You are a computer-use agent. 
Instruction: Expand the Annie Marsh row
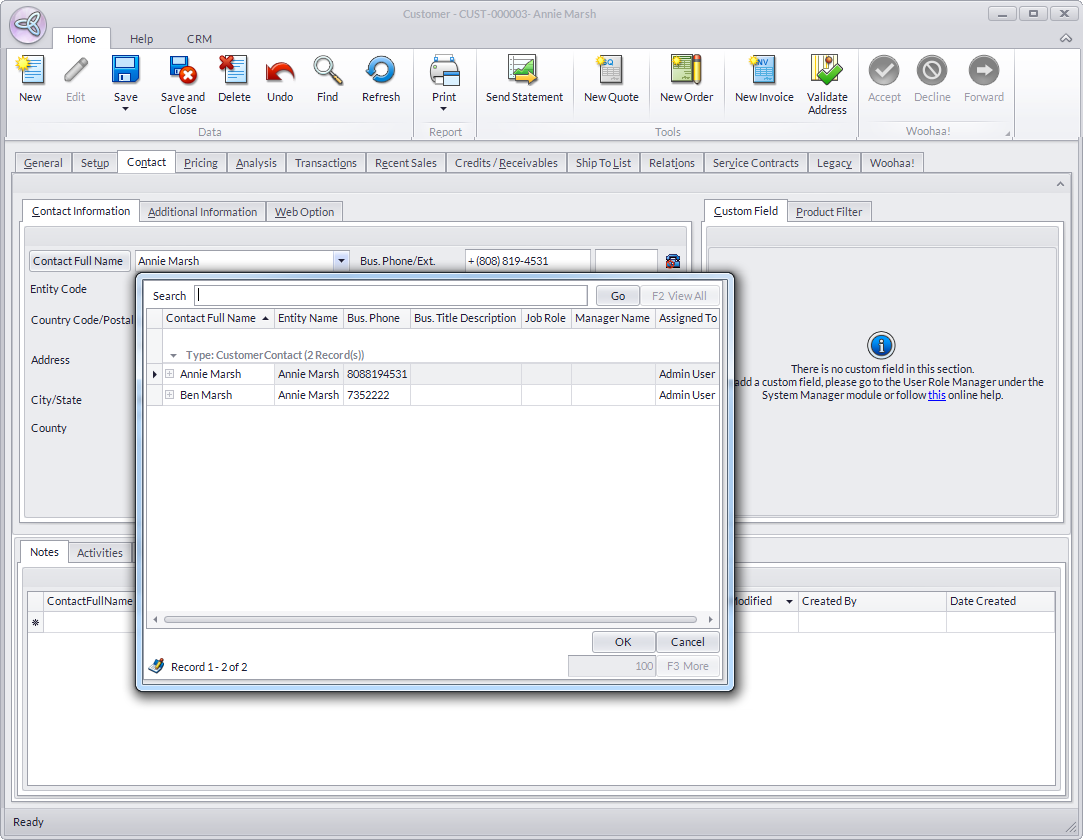(170, 374)
